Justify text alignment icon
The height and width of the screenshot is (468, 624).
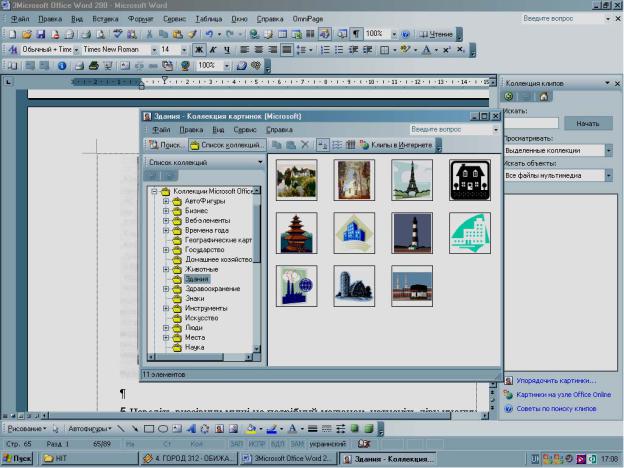tap(286, 50)
